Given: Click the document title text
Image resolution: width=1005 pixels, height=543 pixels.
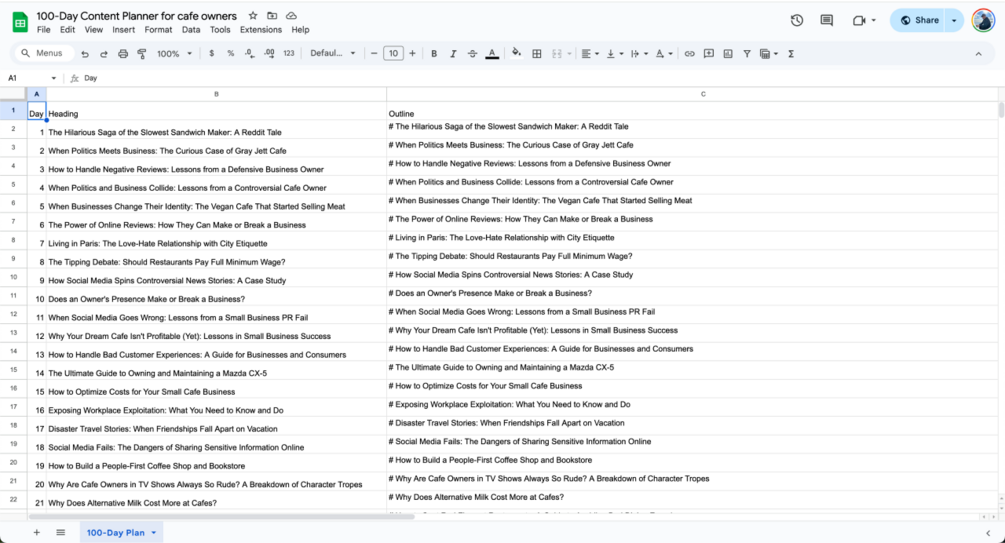Looking at the screenshot, I should pos(137,15).
